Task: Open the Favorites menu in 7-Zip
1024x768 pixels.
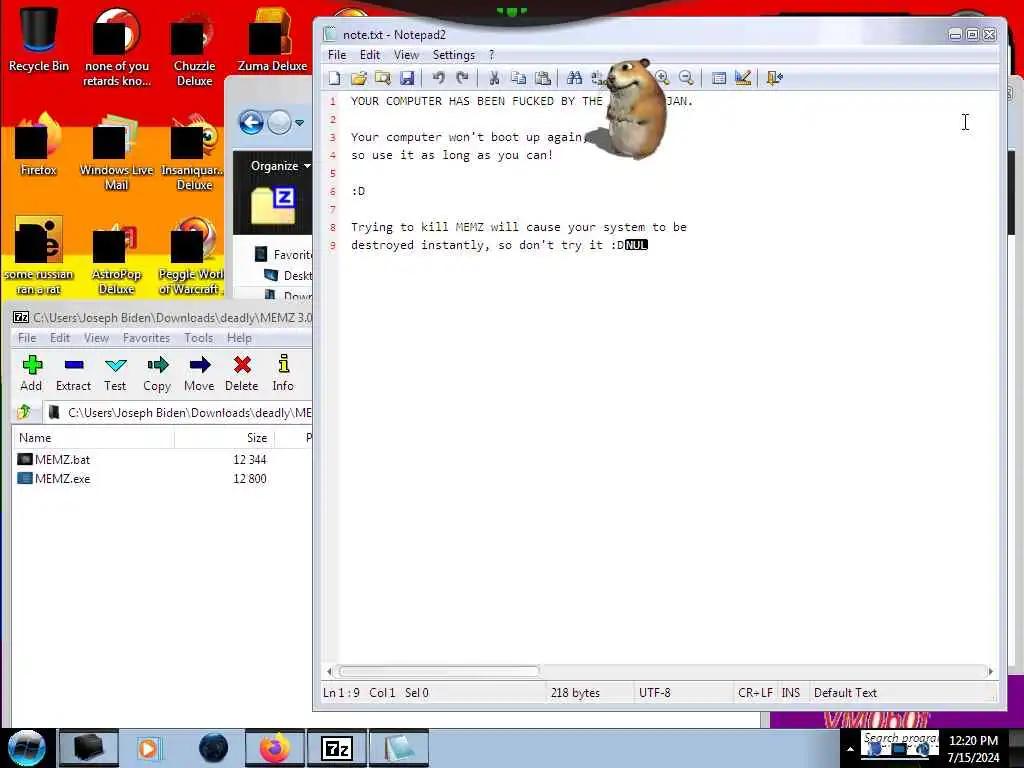Action: (146, 338)
